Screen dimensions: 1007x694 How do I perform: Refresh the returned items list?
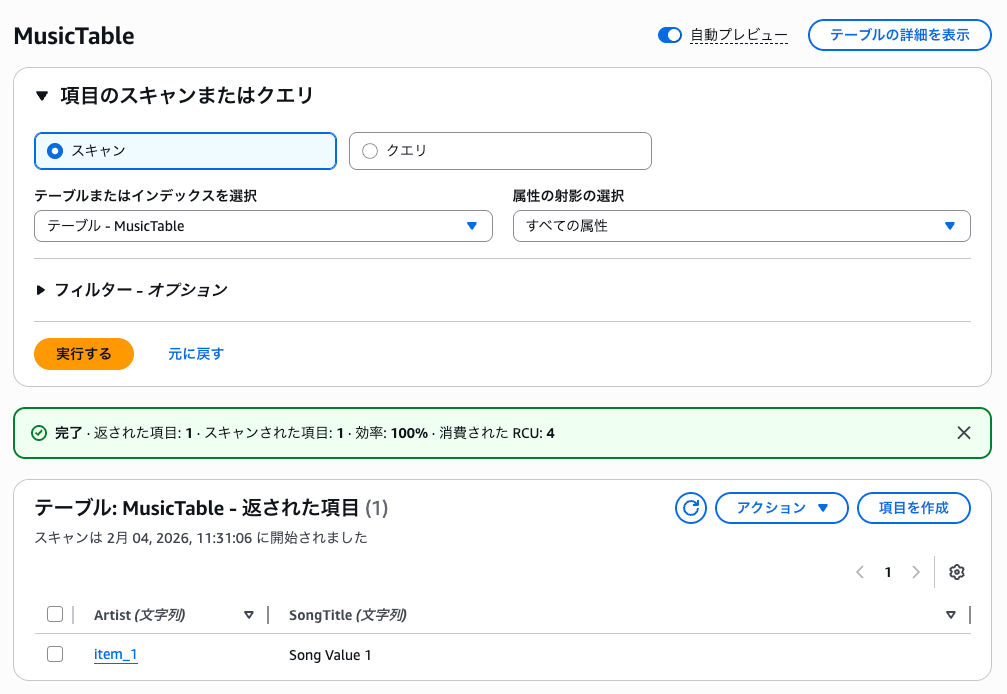click(690, 508)
